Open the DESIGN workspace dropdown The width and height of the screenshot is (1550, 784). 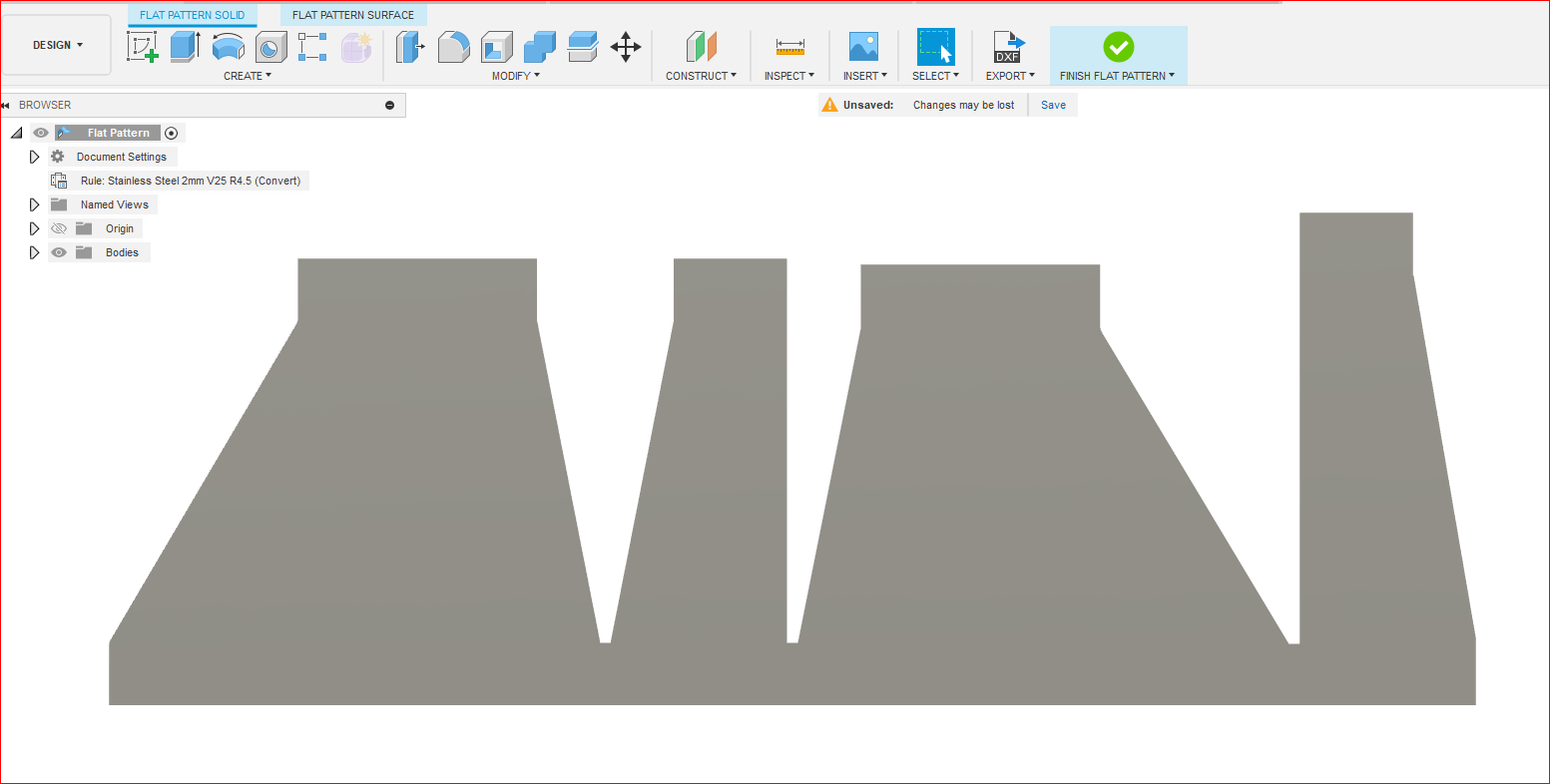tap(55, 44)
